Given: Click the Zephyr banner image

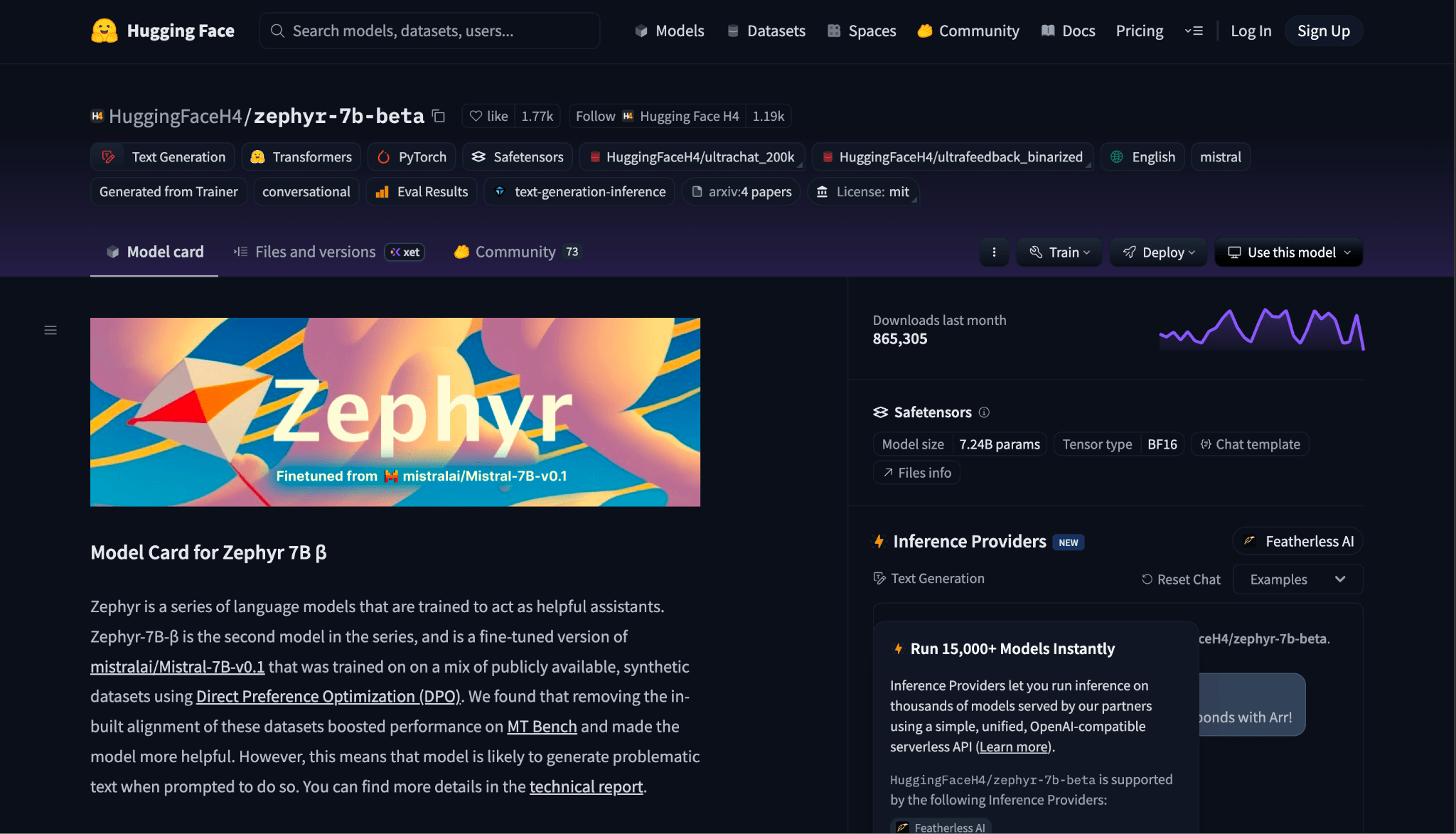Looking at the screenshot, I should pyautogui.click(x=395, y=412).
